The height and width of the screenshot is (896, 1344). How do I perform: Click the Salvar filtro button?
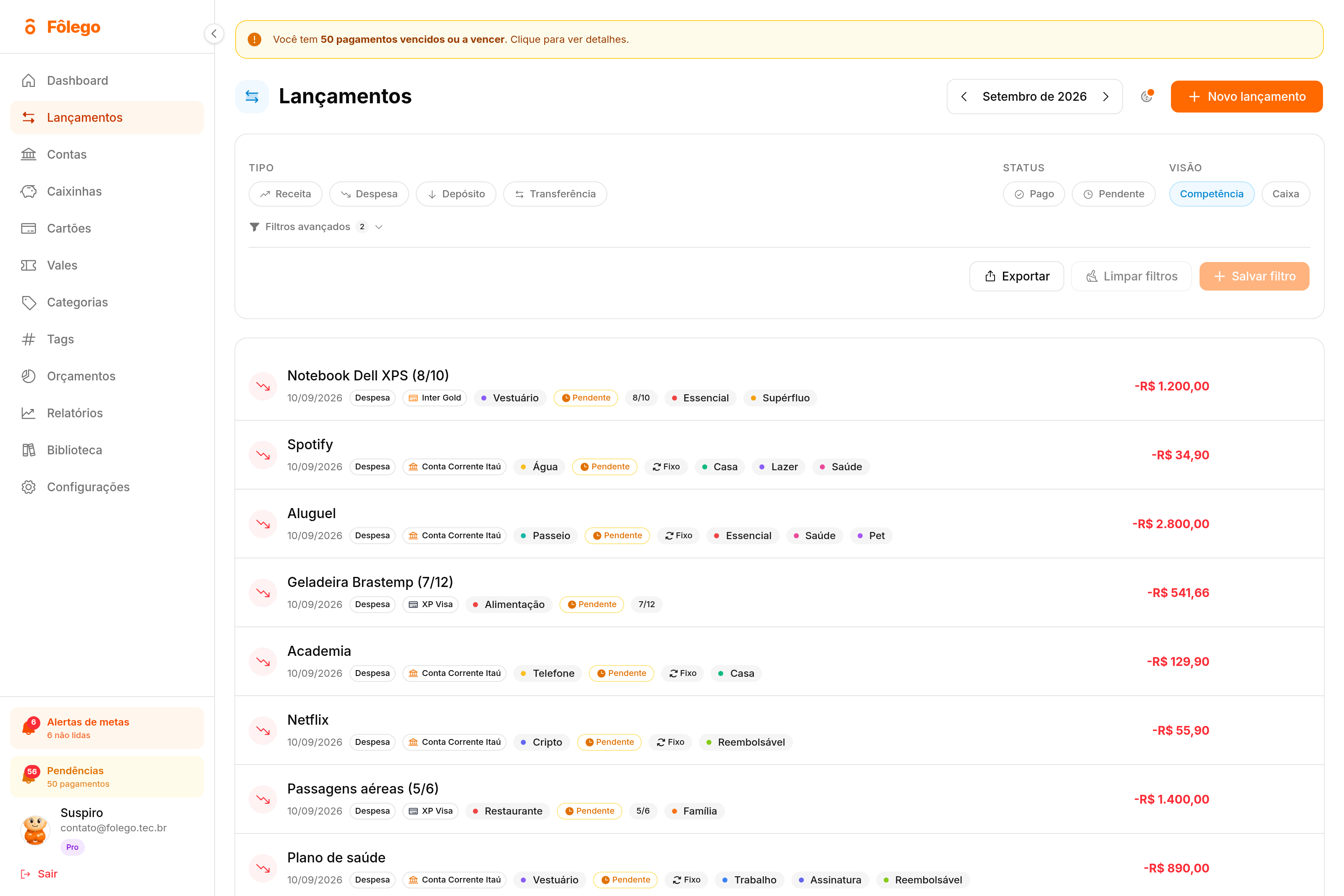[1254, 277]
